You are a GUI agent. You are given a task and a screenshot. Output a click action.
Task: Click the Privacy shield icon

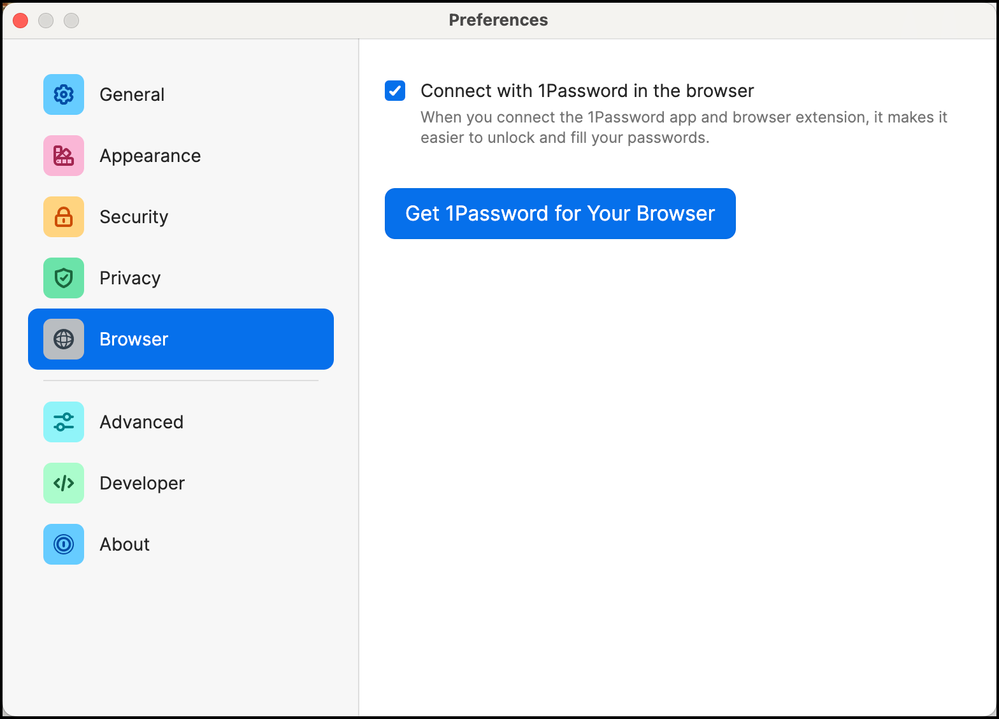click(x=63, y=278)
